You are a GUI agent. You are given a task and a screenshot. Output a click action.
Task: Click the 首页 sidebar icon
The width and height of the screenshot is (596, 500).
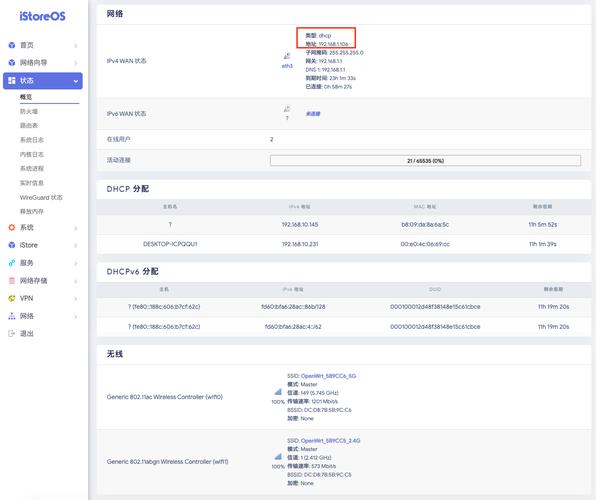click(12, 45)
